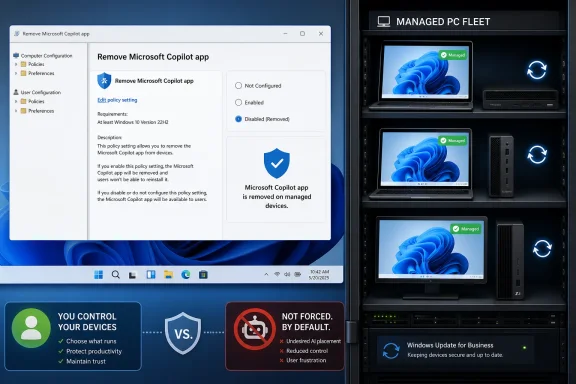Screen dimensions: 576x384
Task: Click the 'Choose what runs' text
Action: tap(91, 341)
